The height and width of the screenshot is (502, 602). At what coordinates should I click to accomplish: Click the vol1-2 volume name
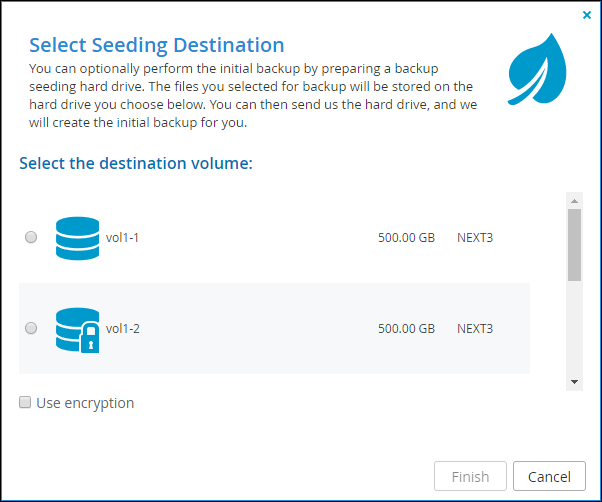(122, 329)
